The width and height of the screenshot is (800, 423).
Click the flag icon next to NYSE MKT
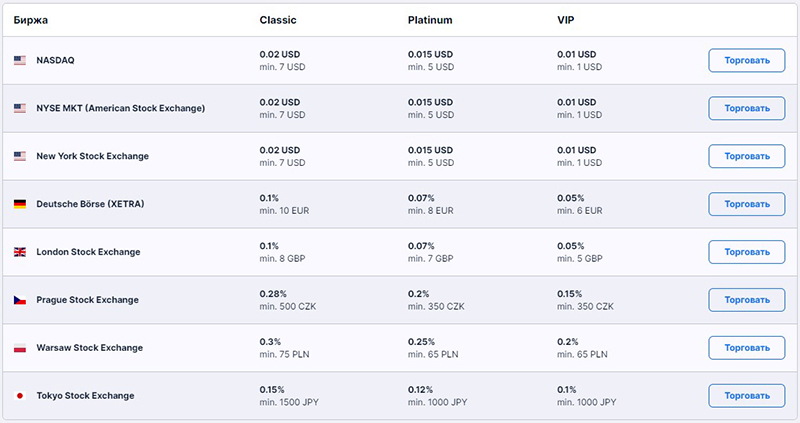[x=20, y=108]
